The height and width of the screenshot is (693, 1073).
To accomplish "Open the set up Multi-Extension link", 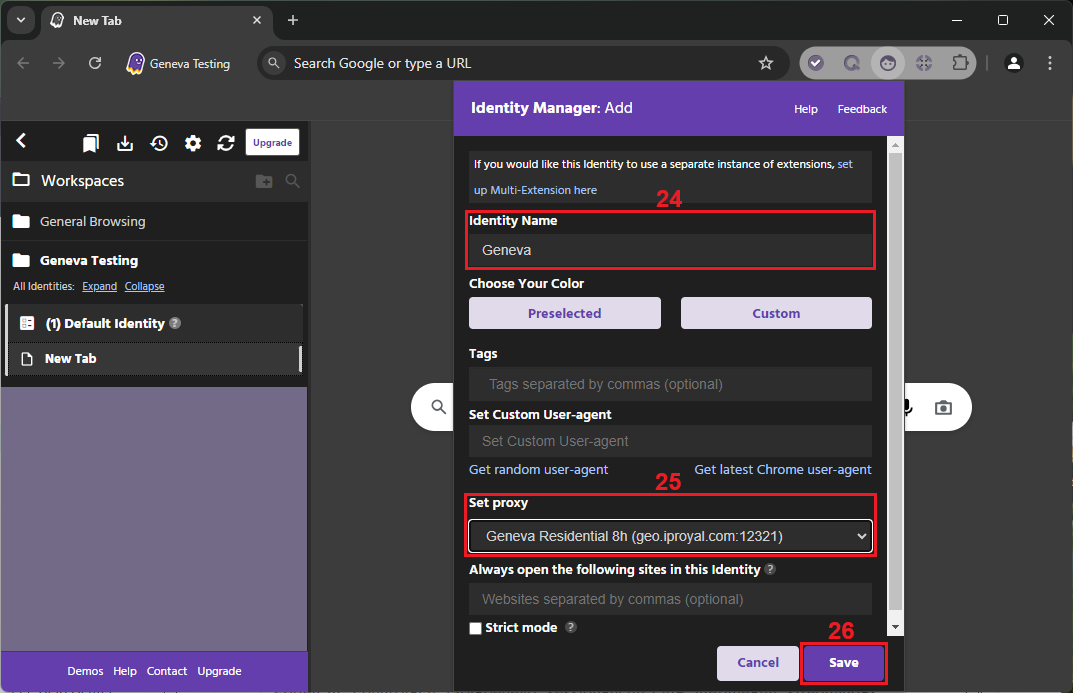I will point(535,190).
